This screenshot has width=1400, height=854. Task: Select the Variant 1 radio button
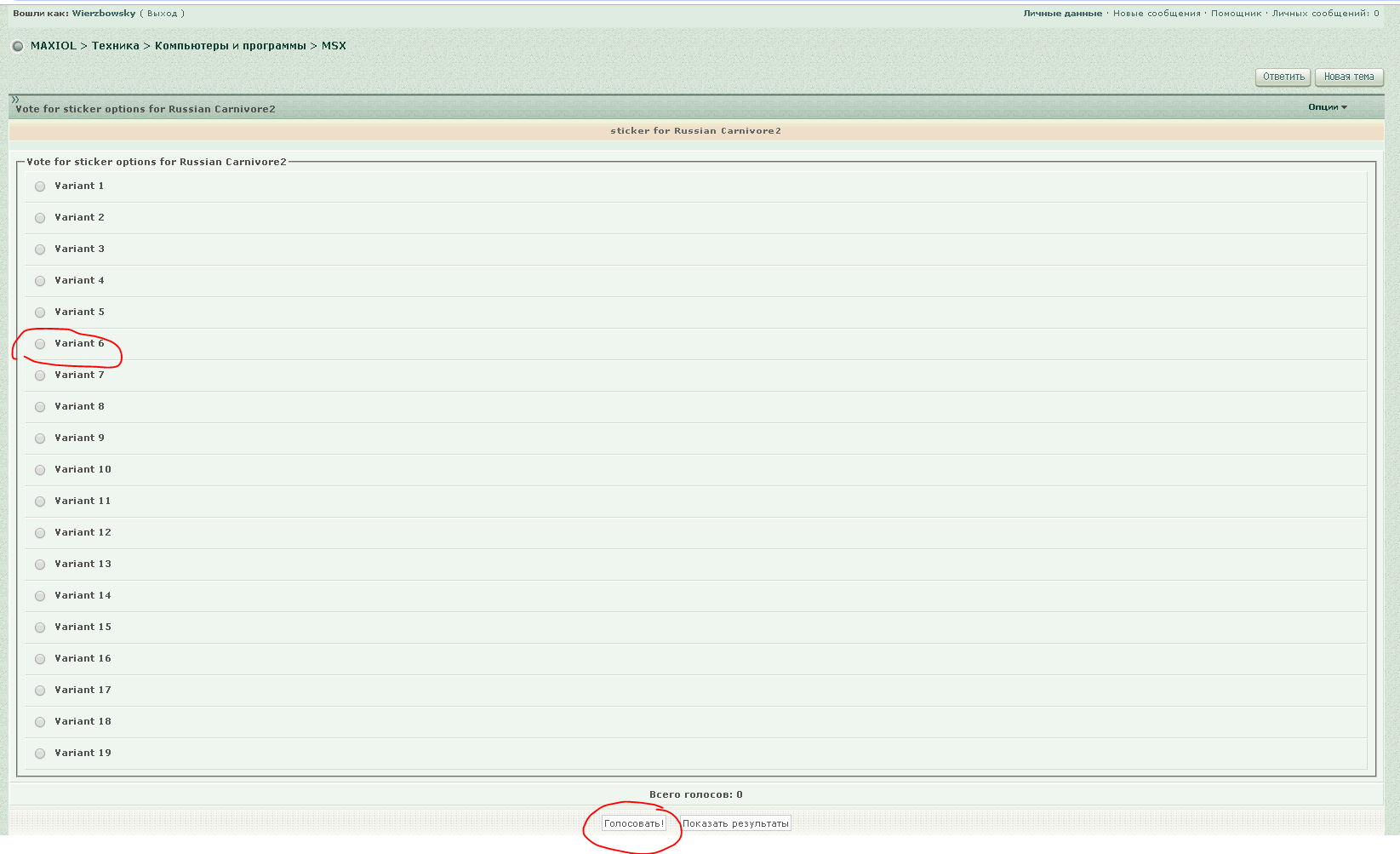pyautogui.click(x=40, y=186)
